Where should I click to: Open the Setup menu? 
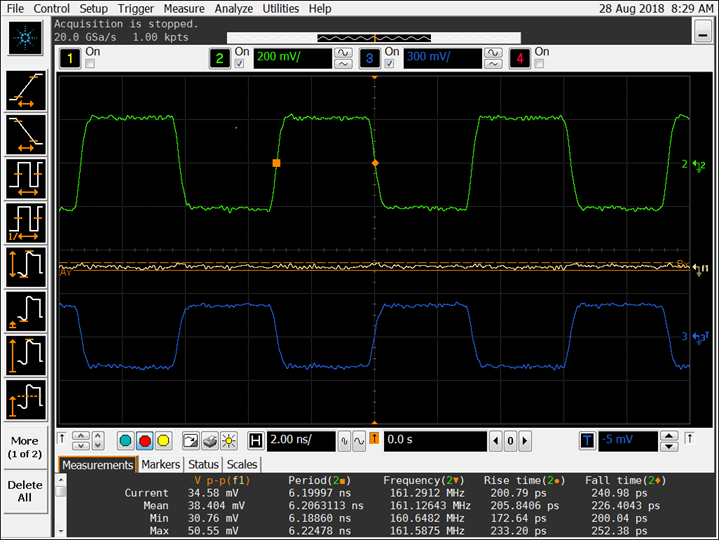click(x=94, y=8)
